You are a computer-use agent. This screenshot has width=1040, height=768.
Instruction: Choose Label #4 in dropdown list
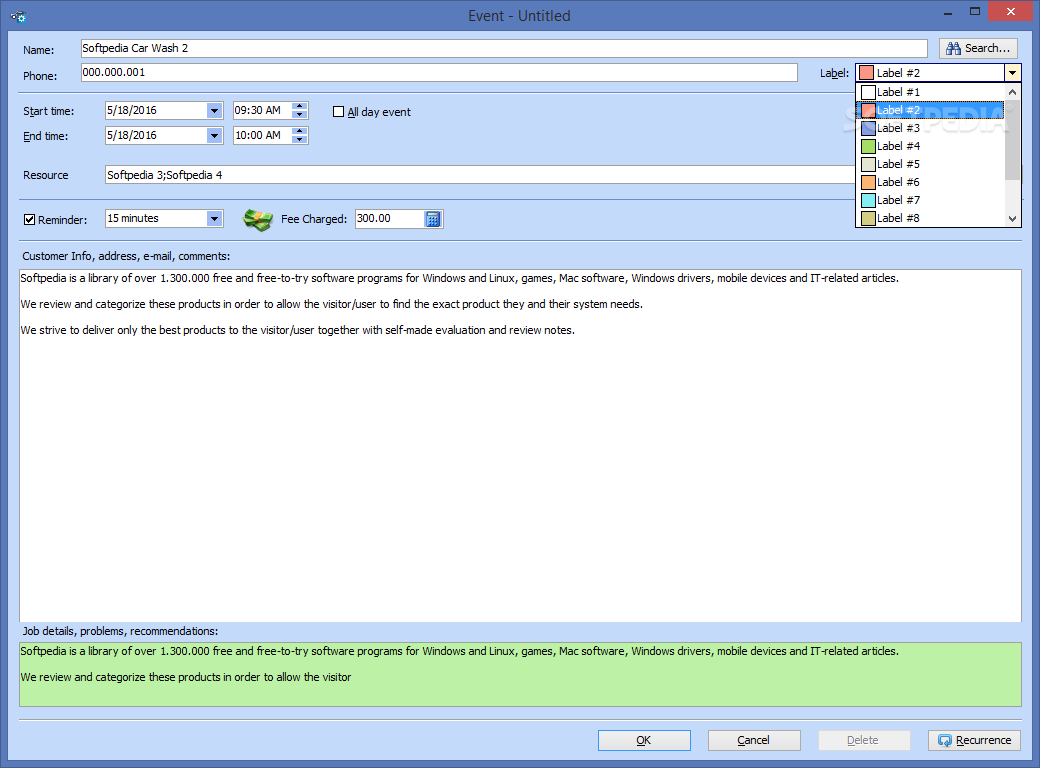931,146
